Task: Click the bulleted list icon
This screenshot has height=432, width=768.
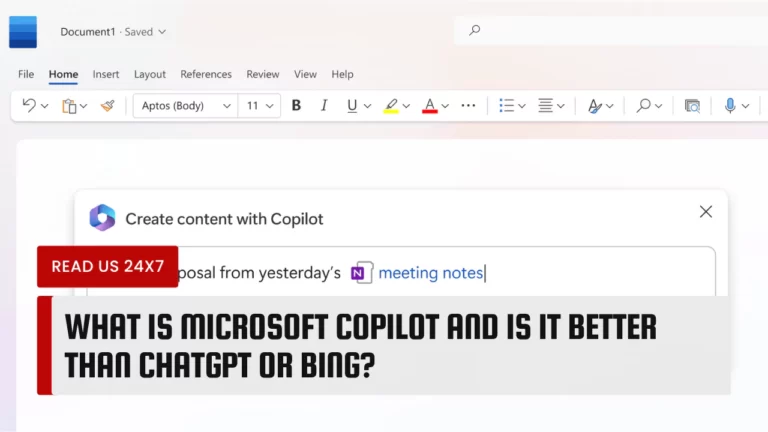Action: tap(506, 105)
